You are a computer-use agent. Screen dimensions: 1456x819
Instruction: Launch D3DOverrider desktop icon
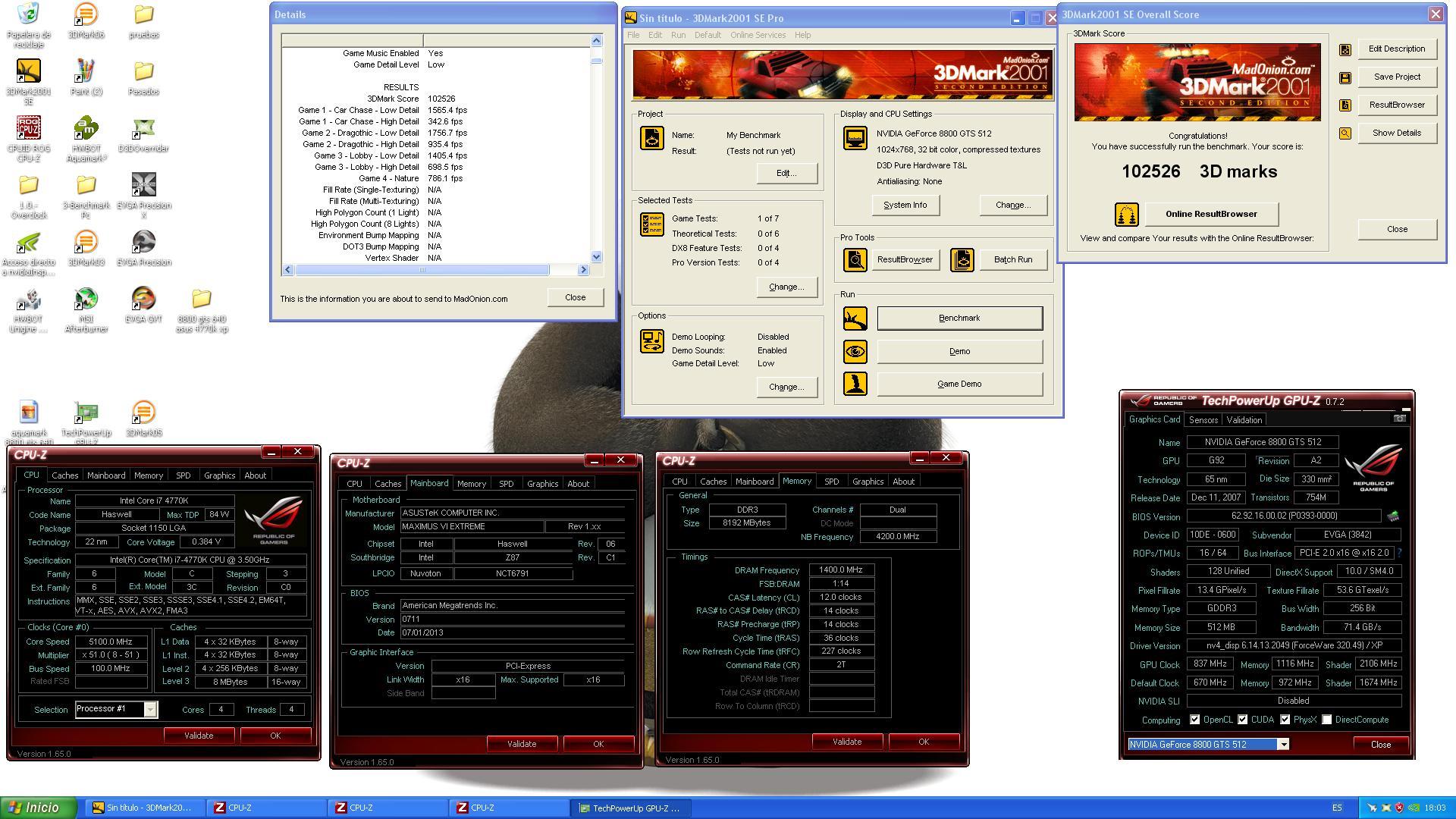click(143, 134)
